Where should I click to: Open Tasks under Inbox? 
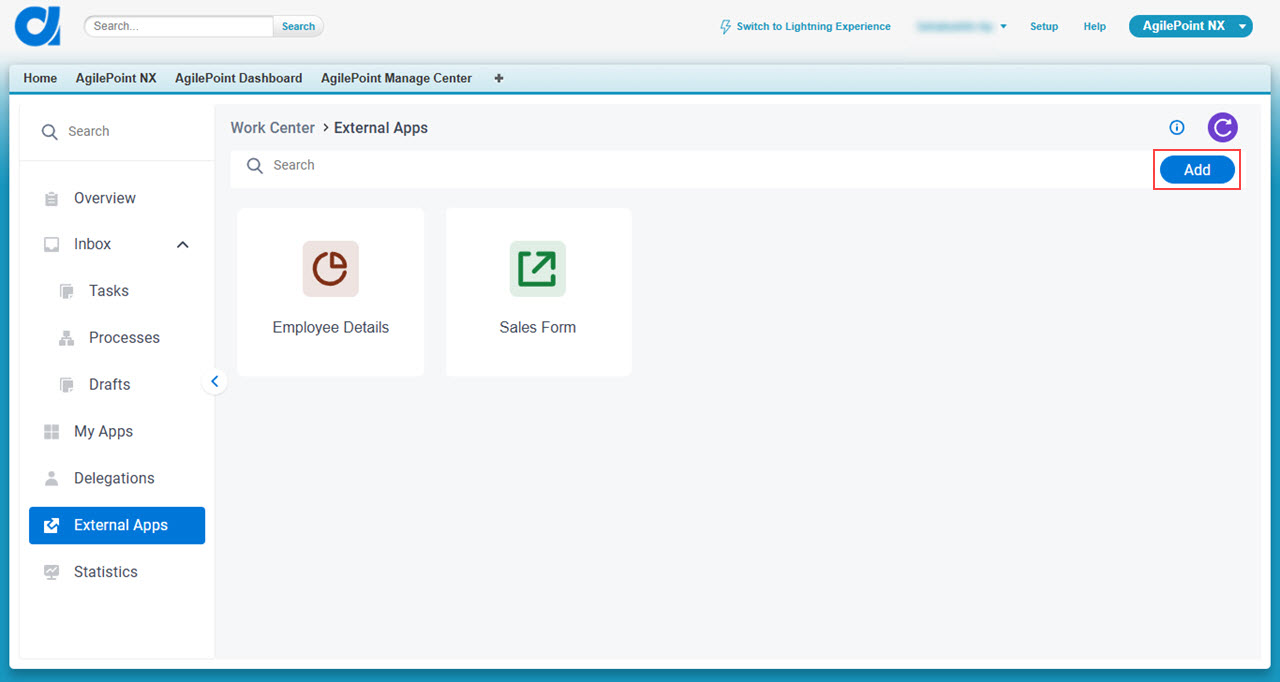tap(108, 291)
